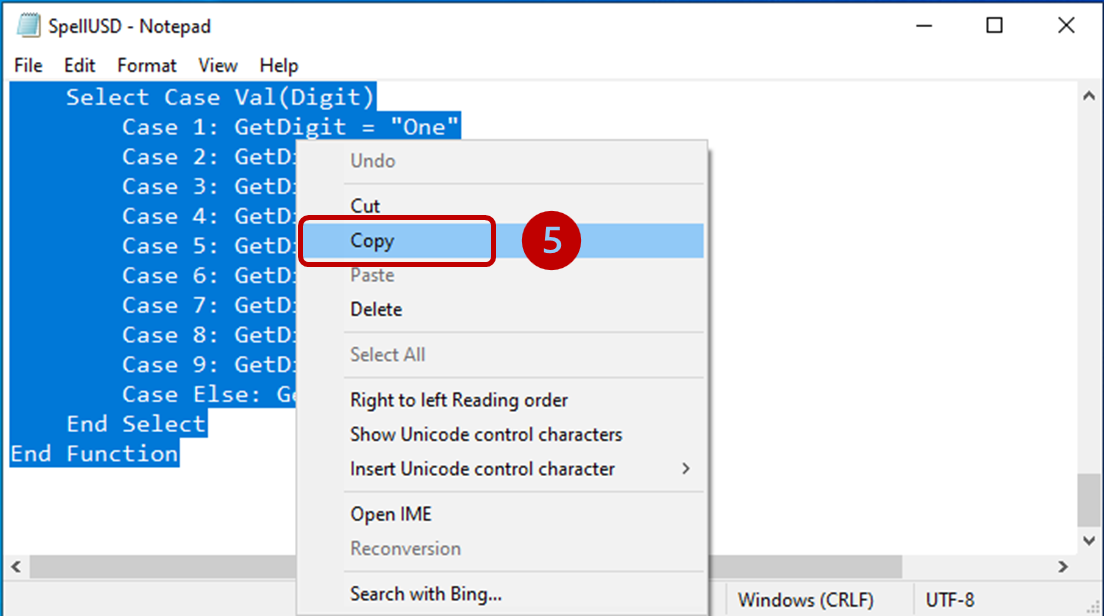1104x616 pixels.
Task: Enable Right to left Reading order
Action: tap(458, 399)
